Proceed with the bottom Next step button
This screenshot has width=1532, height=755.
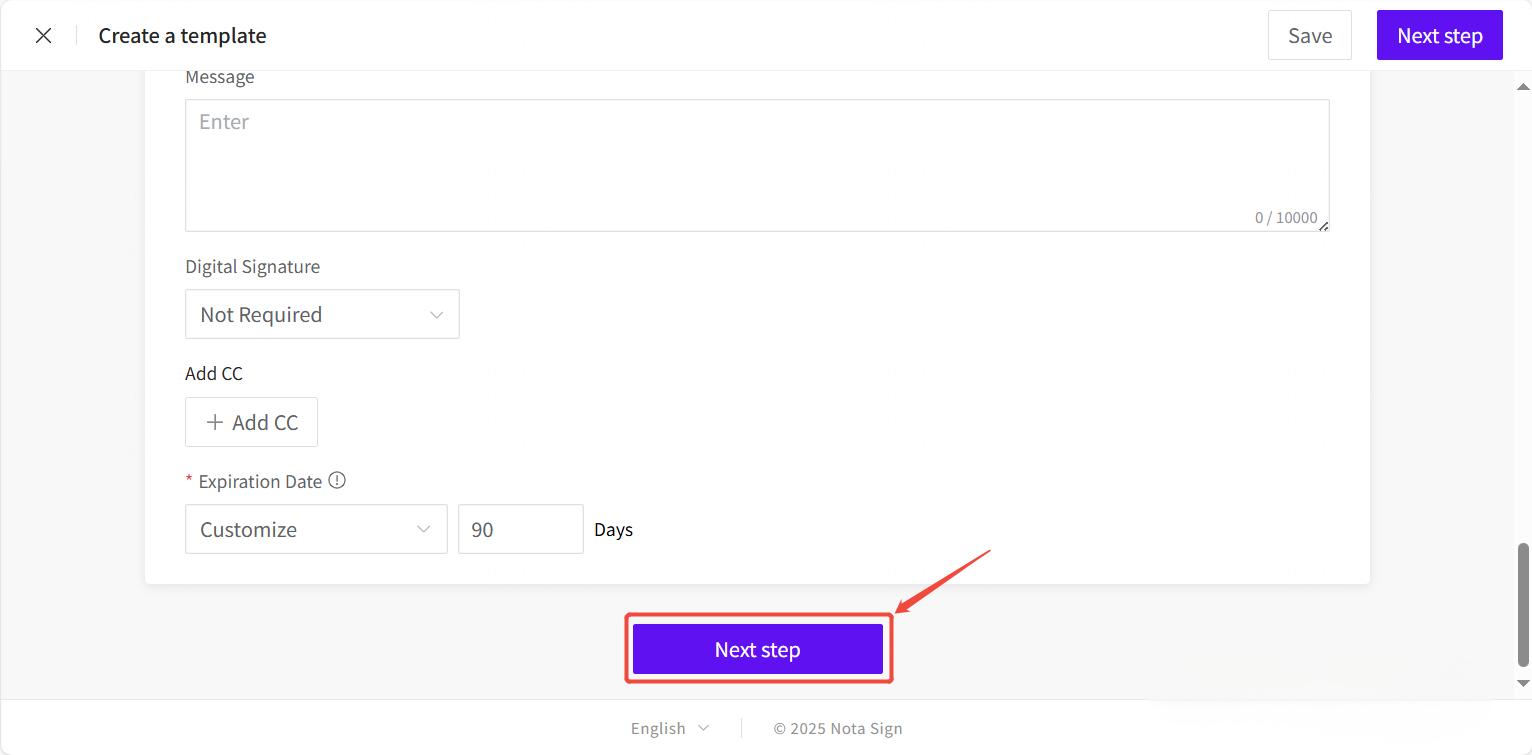757,649
